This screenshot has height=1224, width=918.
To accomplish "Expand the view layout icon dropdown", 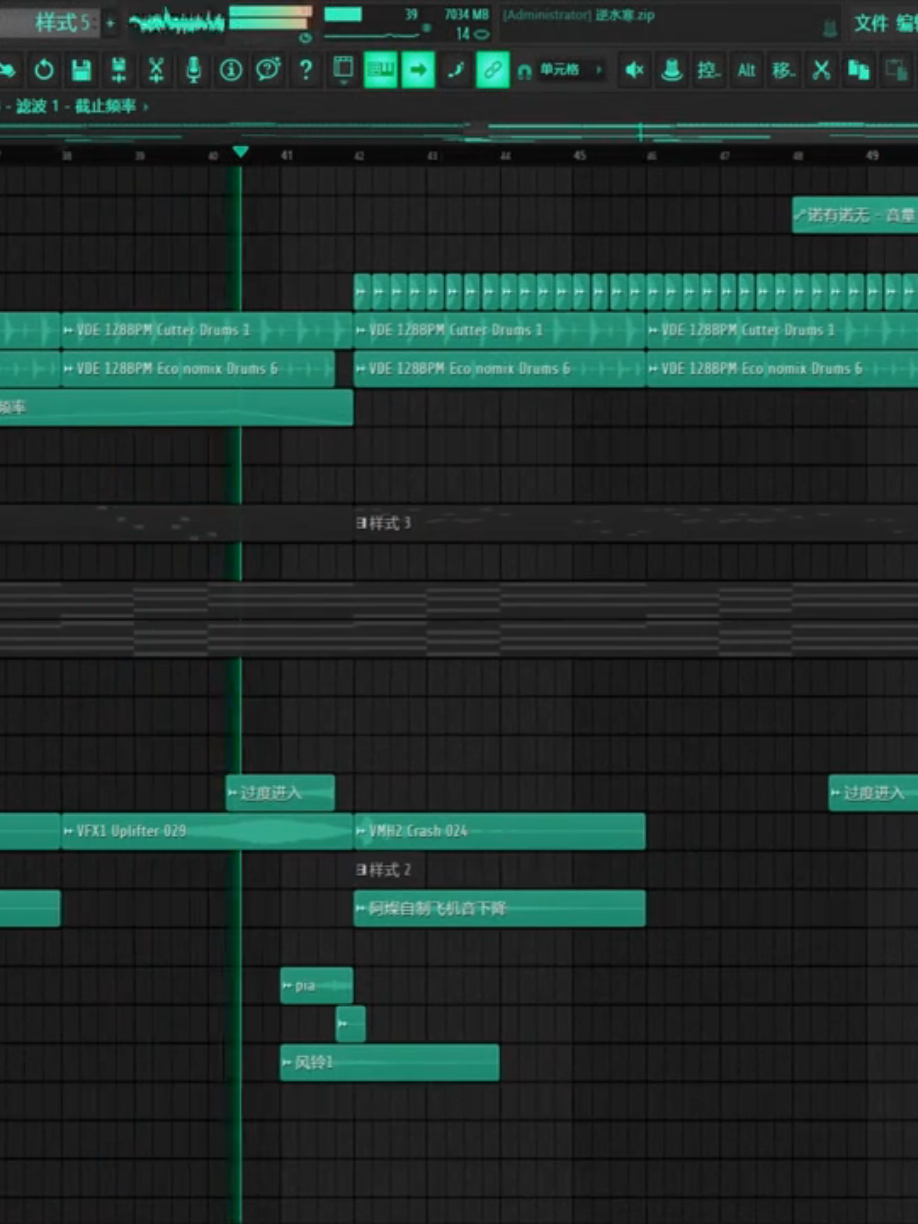I will click(x=343, y=70).
